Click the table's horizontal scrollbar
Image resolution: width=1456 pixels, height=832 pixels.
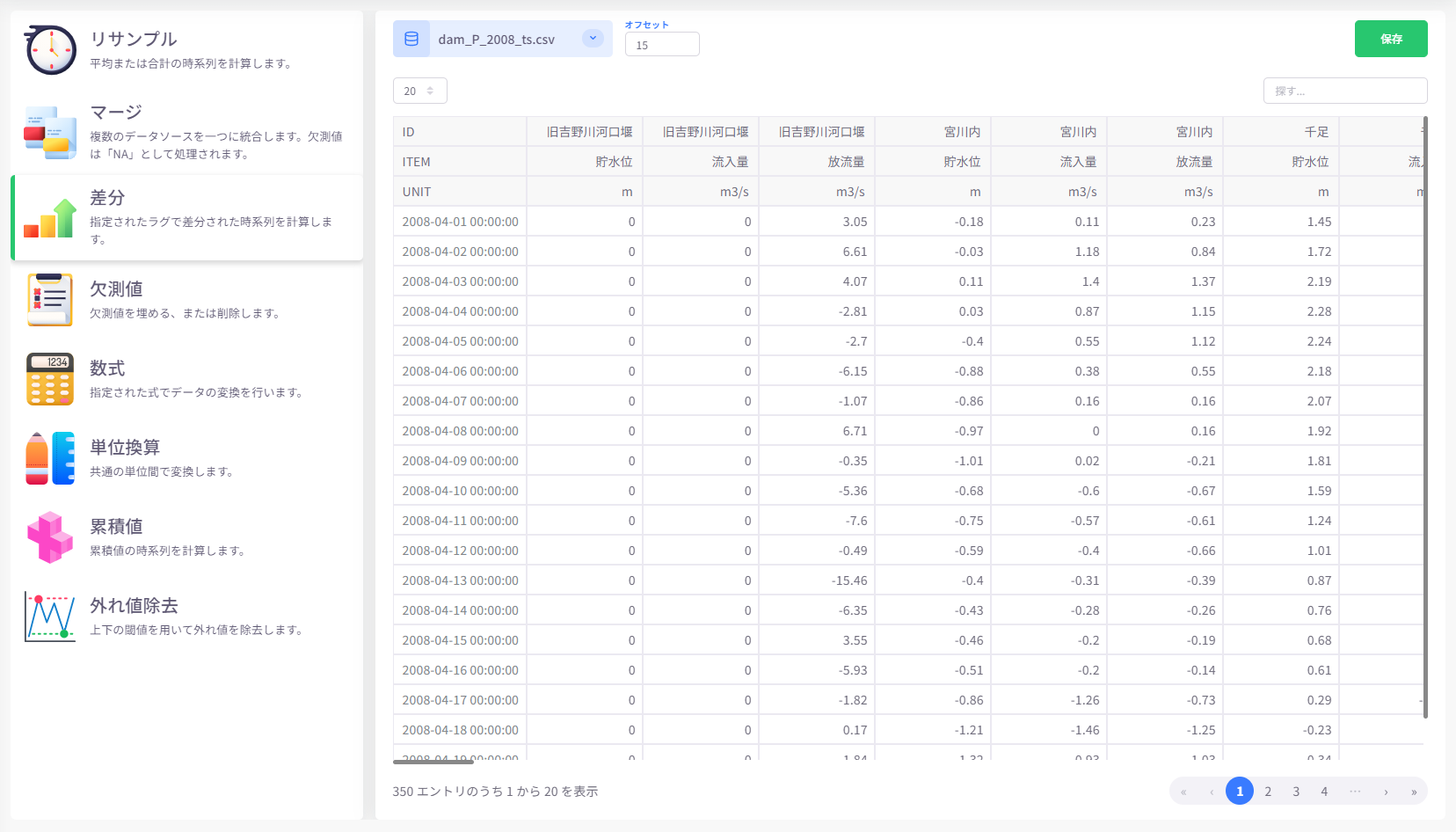coord(433,762)
